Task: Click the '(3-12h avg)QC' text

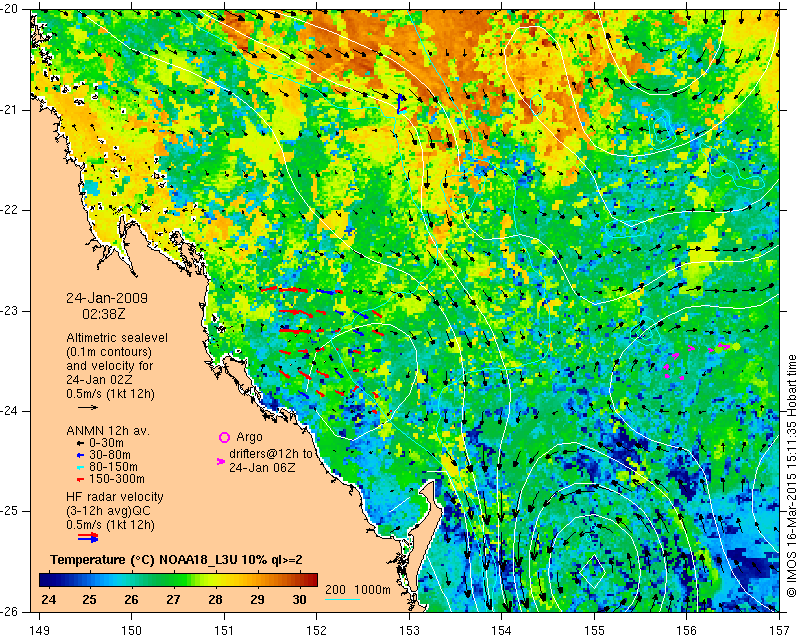Action: coord(108,511)
